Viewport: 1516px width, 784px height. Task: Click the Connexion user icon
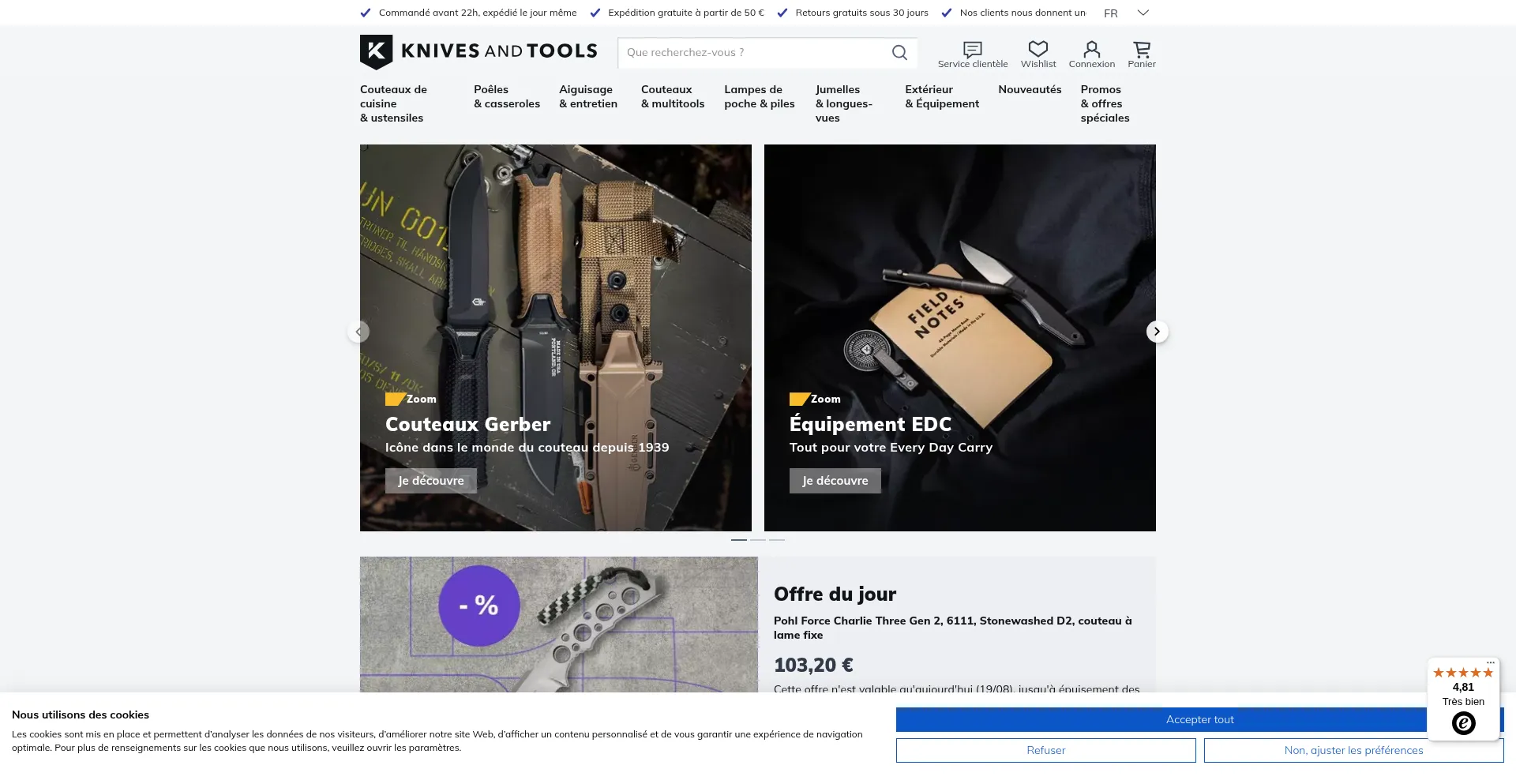coord(1092,50)
